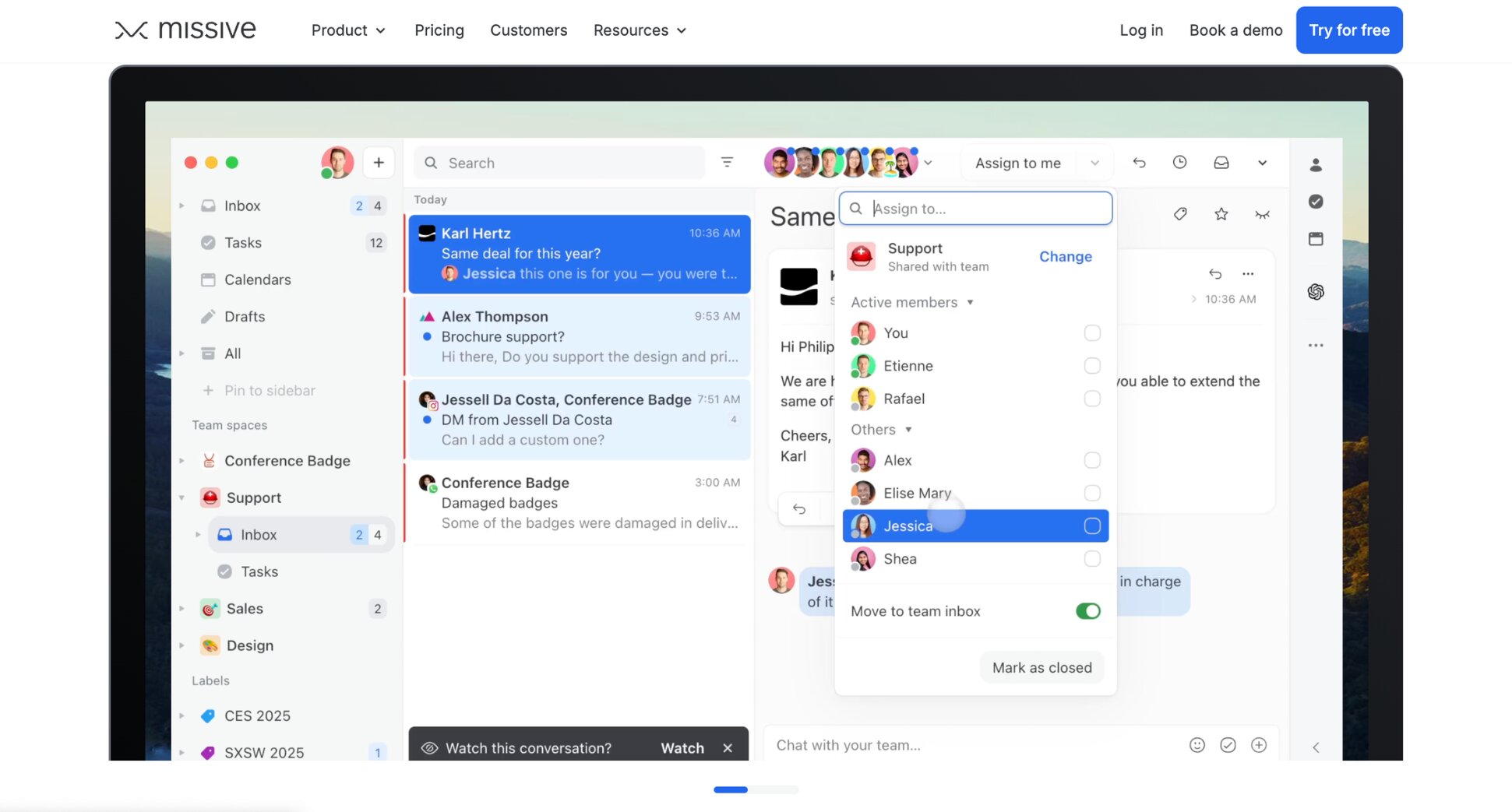
Task: Click Log in link
Action: 1141,30
